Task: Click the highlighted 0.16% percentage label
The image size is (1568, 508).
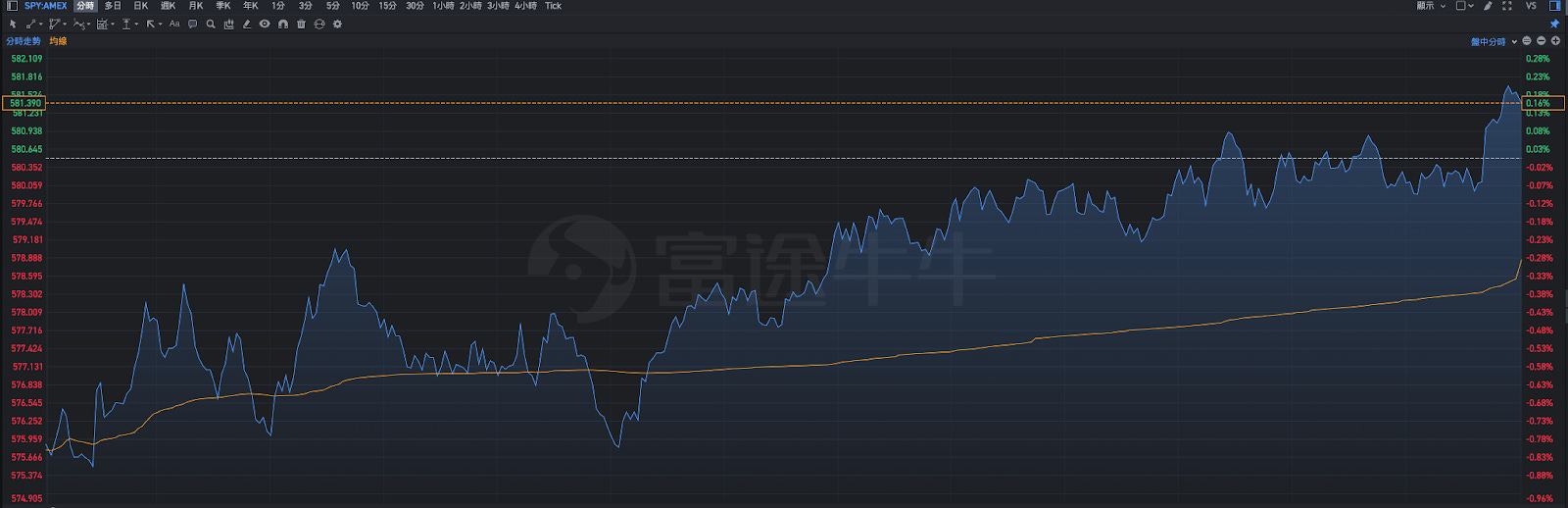Action: click(x=1543, y=103)
